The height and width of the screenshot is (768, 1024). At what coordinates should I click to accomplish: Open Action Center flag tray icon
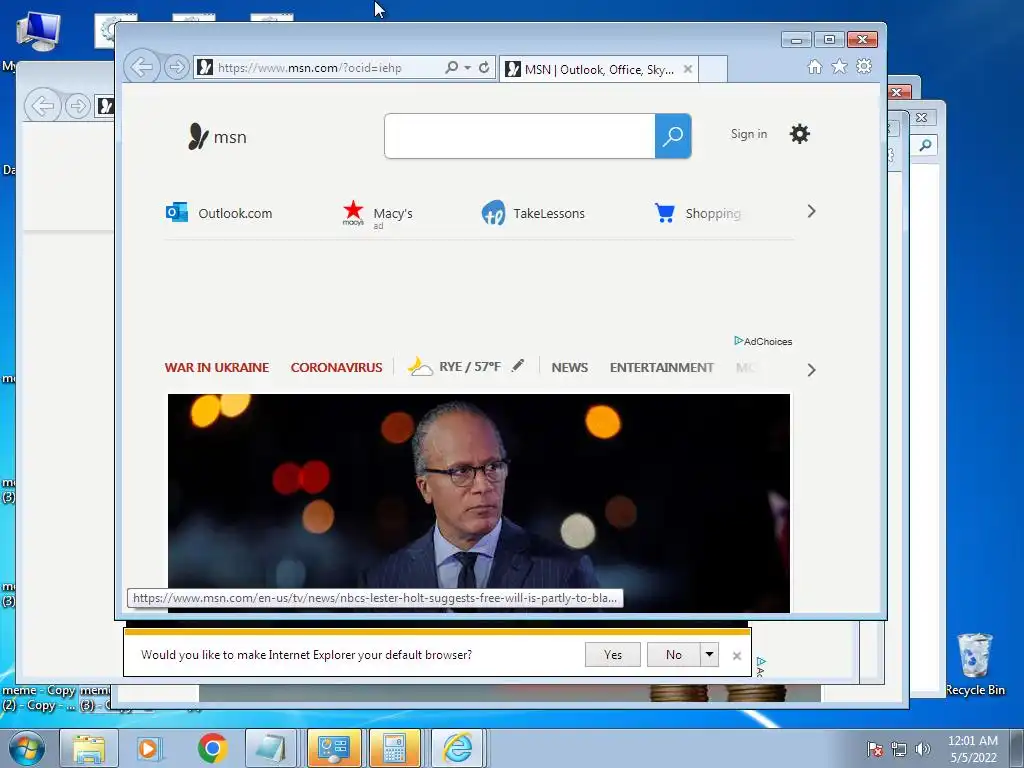tap(874, 749)
